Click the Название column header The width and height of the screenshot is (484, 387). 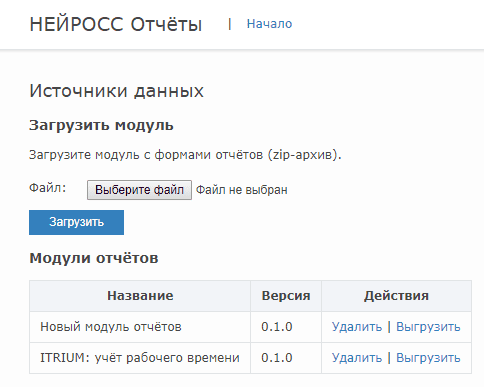tap(140, 296)
